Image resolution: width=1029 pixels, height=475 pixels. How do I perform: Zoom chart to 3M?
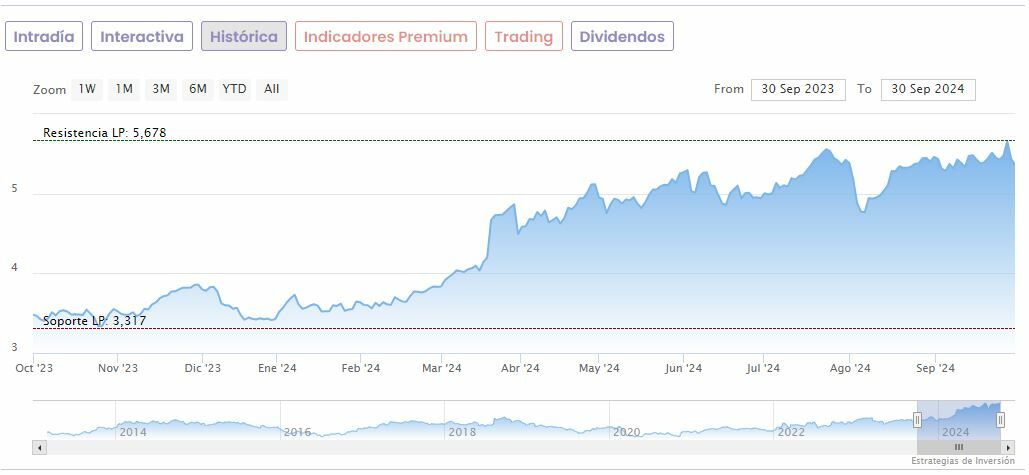pyautogui.click(x=161, y=89)
